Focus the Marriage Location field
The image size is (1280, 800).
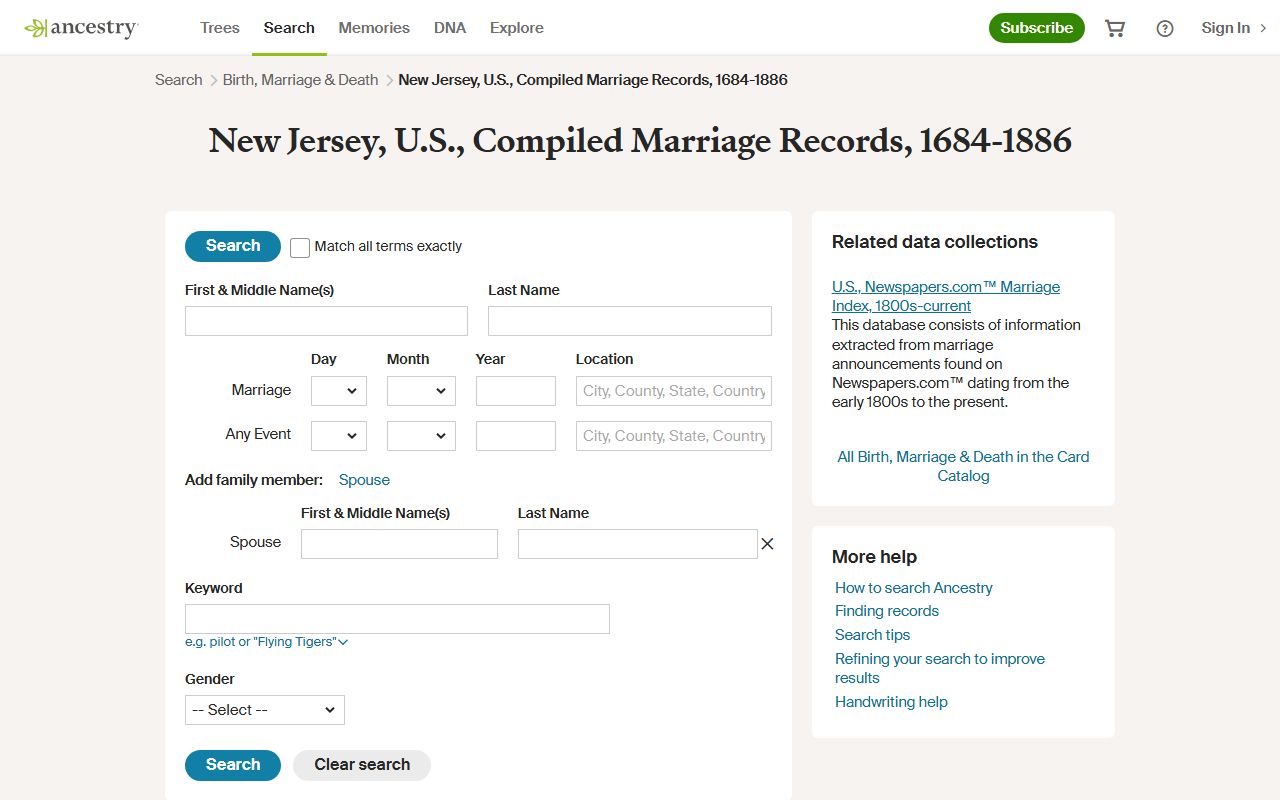[674, 391]
